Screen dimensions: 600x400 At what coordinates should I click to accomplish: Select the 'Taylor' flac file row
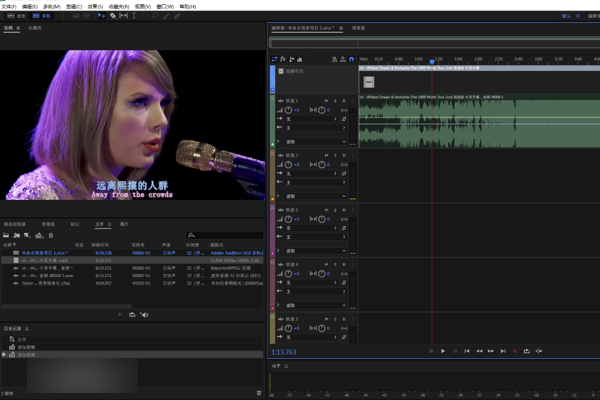[132, 283]
